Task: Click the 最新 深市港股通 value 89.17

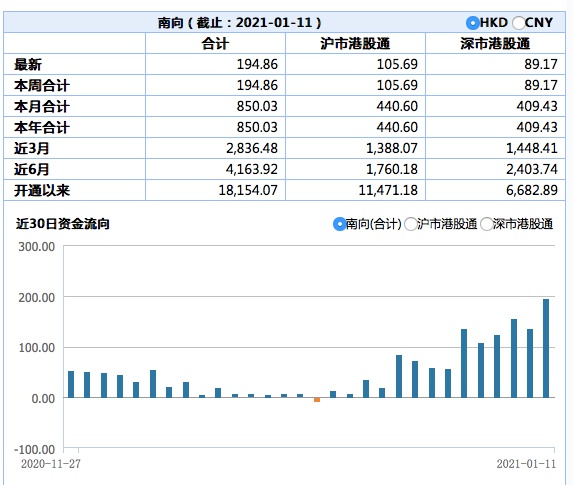Action: 541,64
